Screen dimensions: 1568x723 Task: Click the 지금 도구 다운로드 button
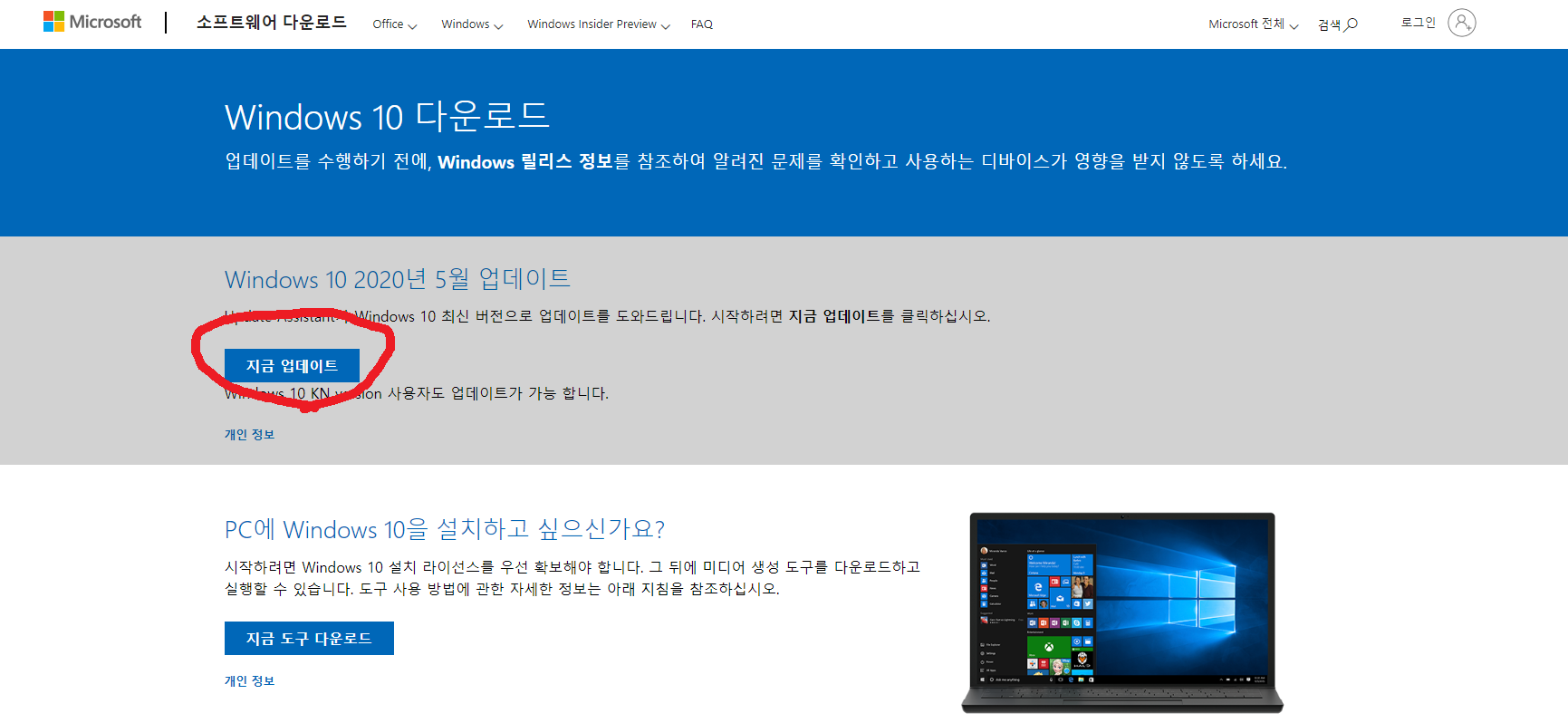click(309, 639)
